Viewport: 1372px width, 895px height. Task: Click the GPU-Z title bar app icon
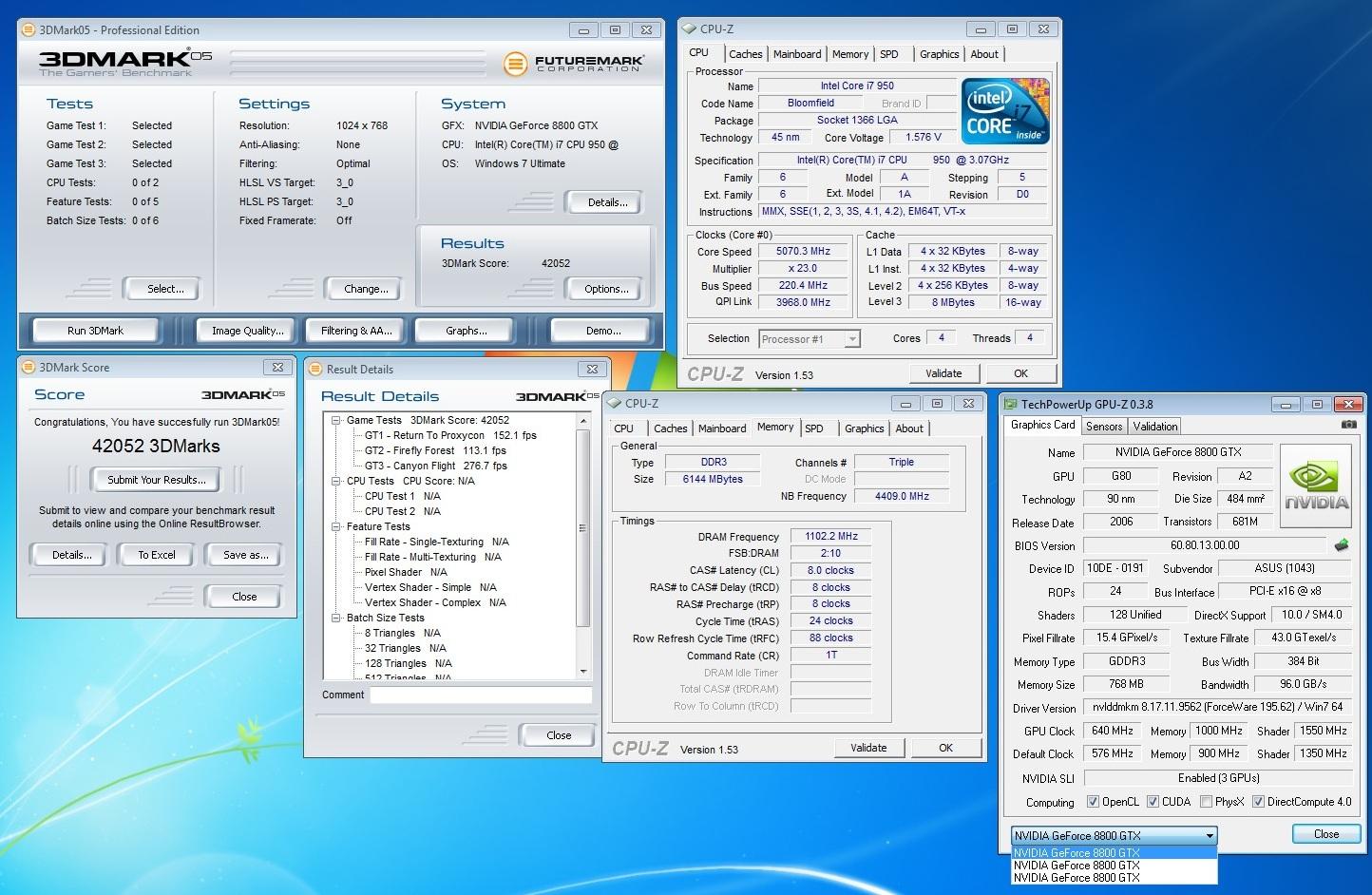[x=1011, y=405]
